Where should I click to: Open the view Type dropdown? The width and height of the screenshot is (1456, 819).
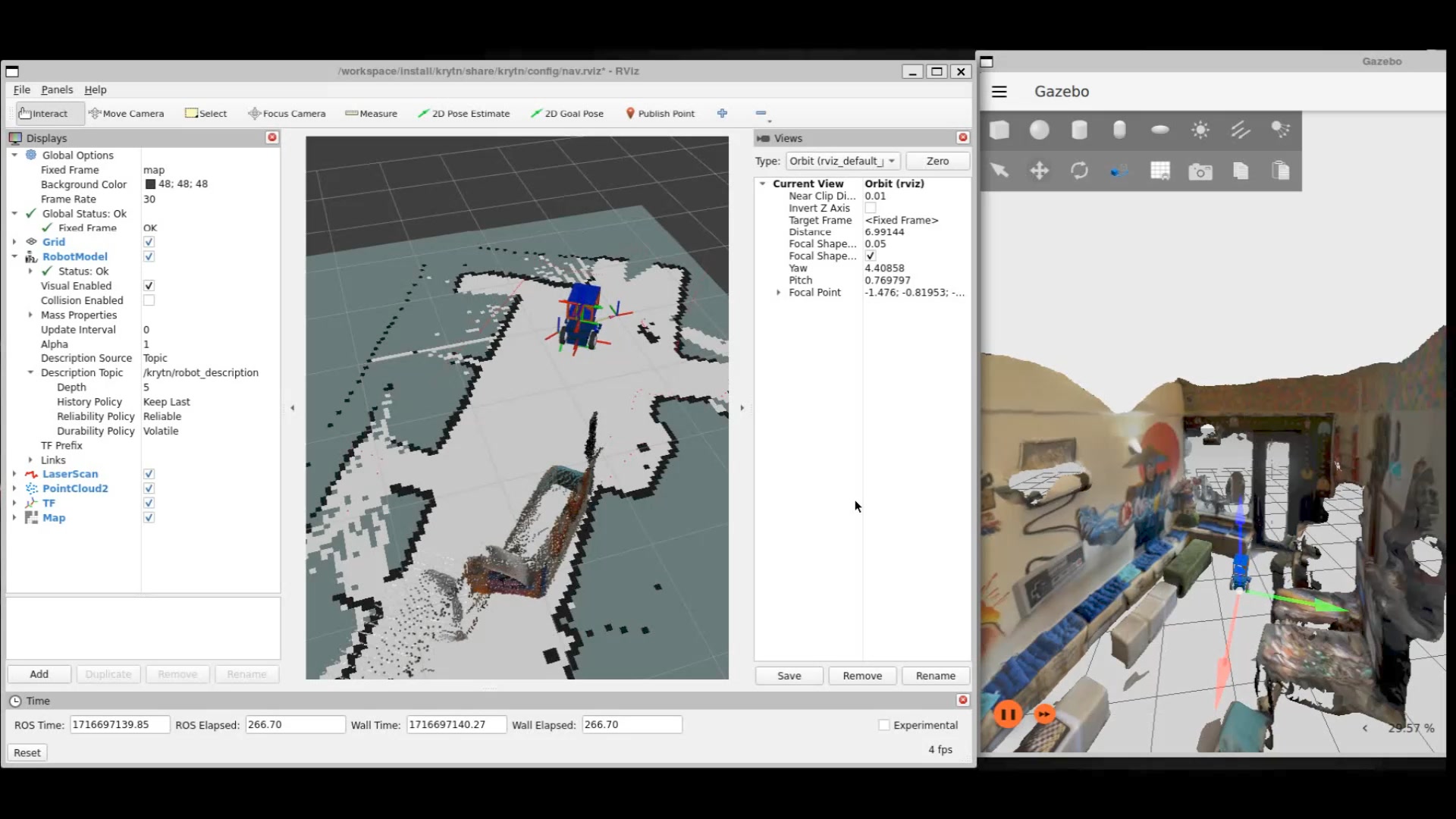pyautogui.click(x=843, y=161)
